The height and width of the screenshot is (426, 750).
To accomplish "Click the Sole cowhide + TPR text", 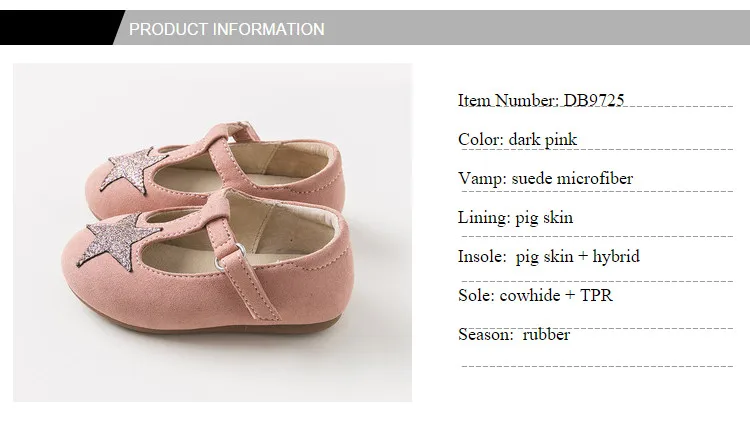I will click(535, 295).
